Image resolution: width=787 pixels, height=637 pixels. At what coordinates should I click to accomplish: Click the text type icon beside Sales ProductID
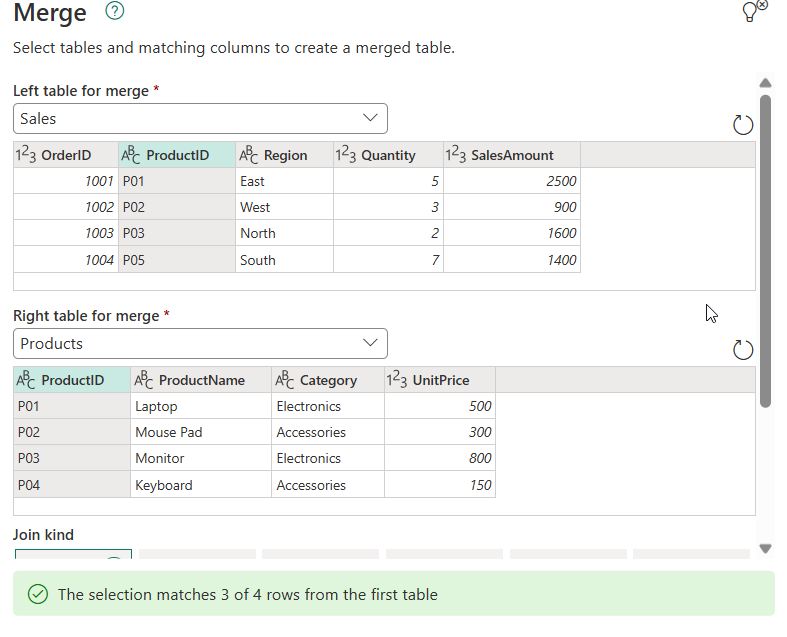[131, 155]
